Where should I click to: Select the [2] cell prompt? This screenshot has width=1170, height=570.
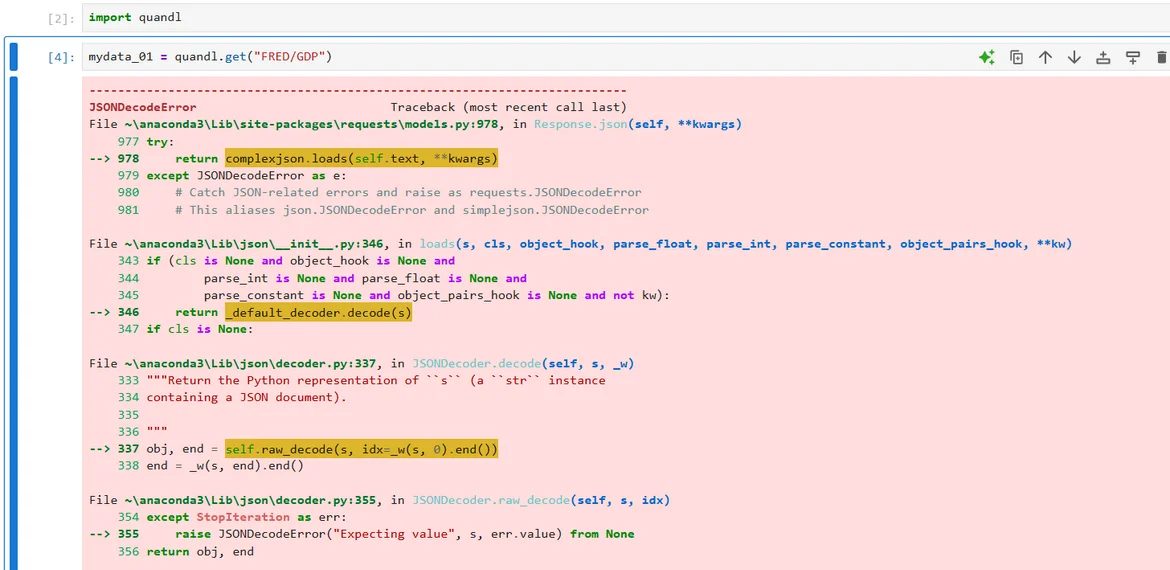[61, 18]
